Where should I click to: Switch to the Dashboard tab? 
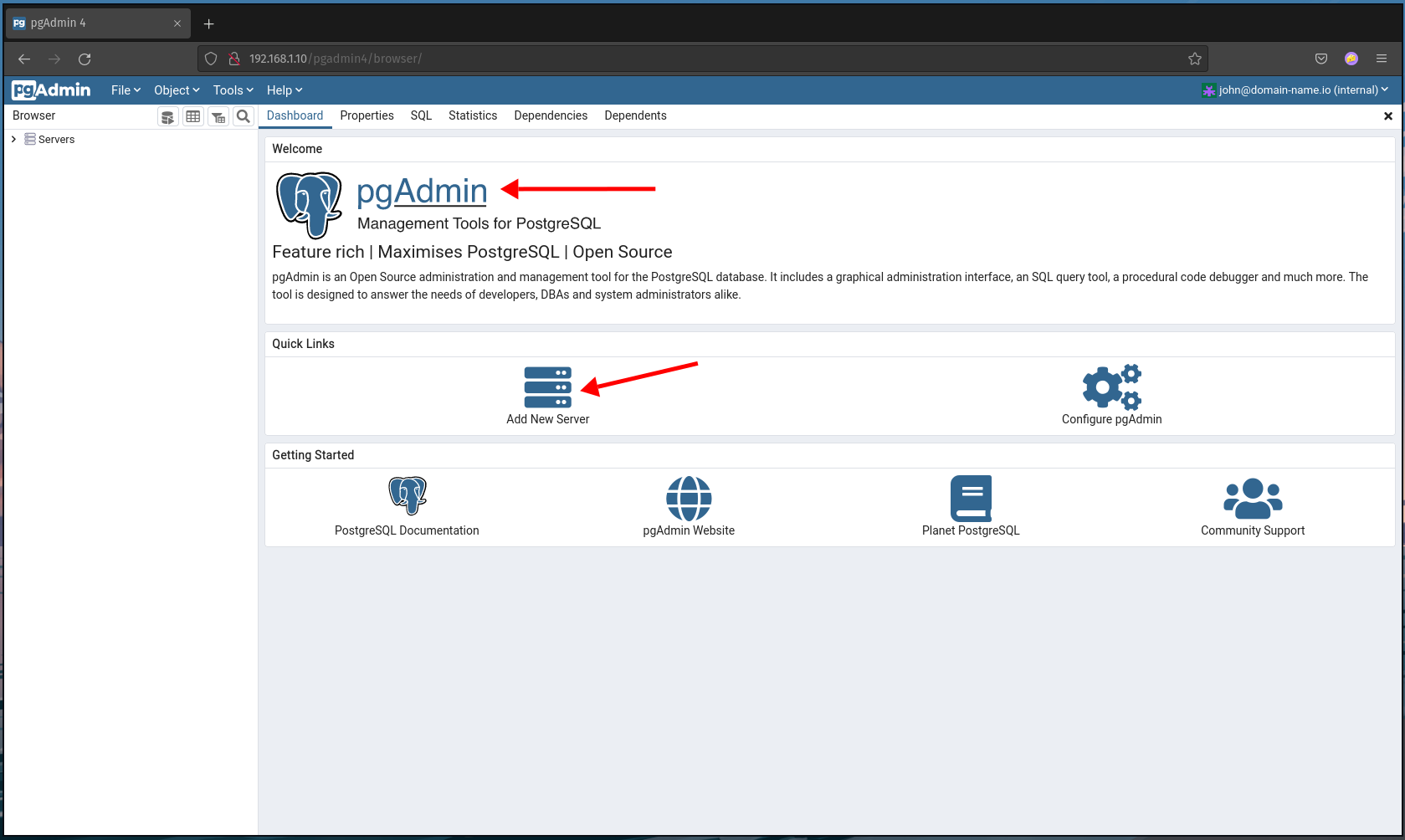tap(295, 116)
